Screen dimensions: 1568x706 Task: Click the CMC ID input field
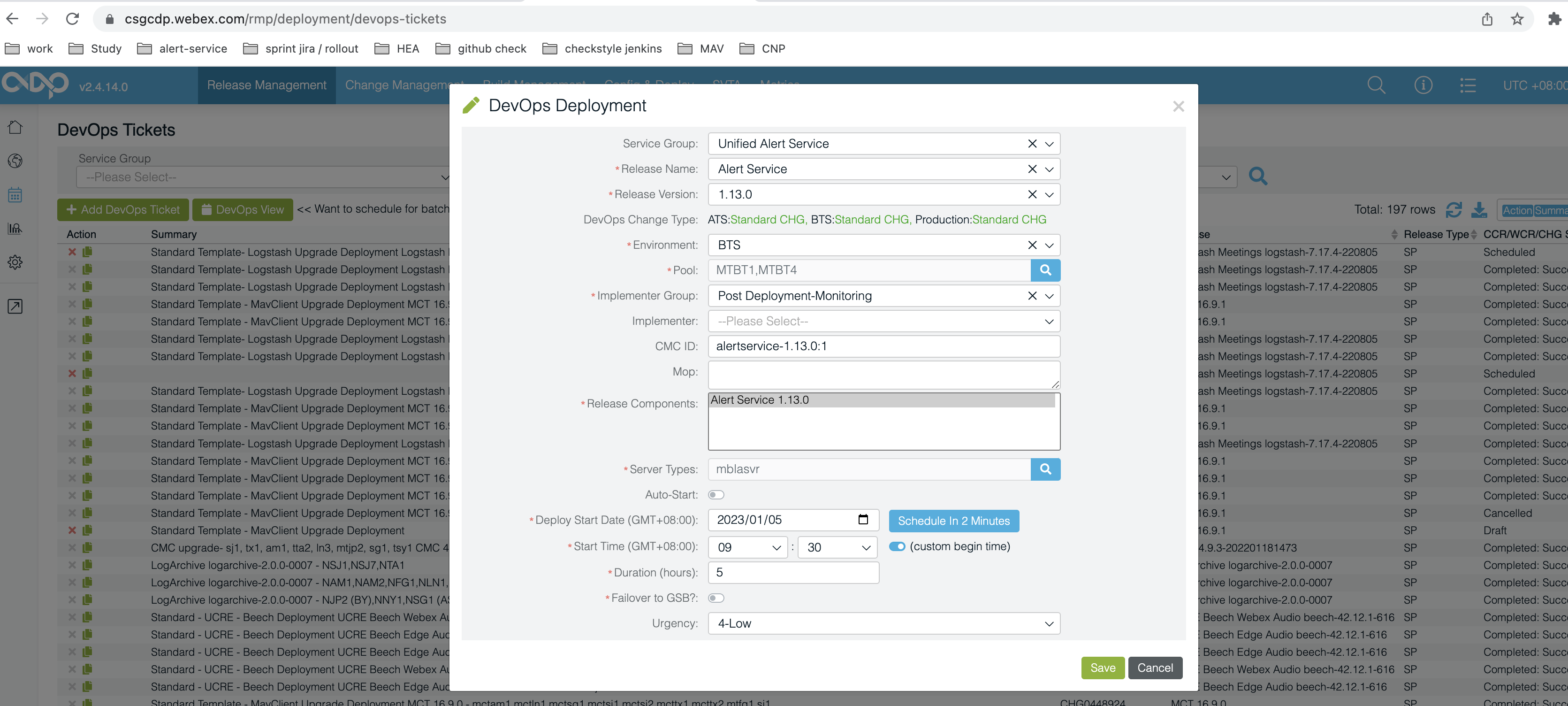pos(884,346)
